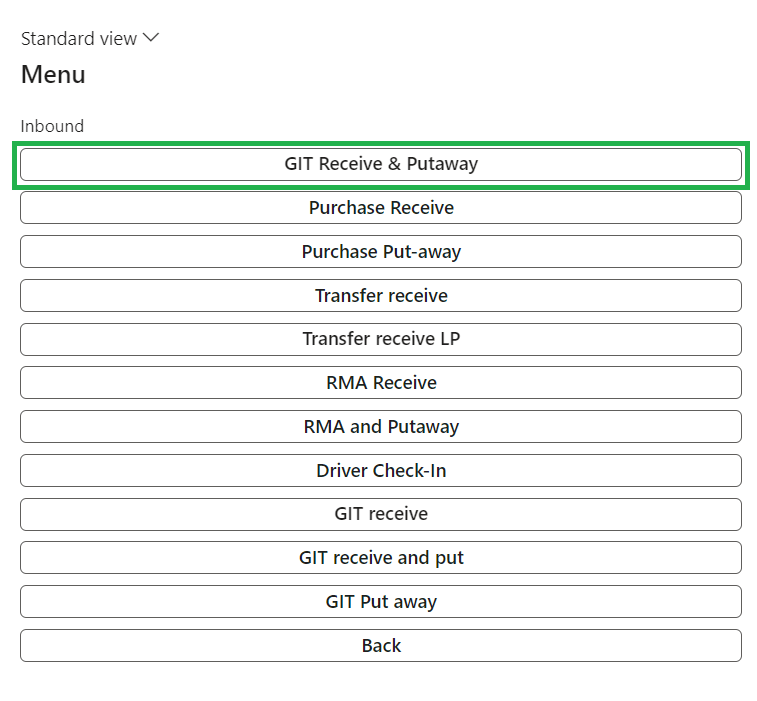Screen dimensions: 757x701
Task: Select GIT Put away
Action: 380,602
